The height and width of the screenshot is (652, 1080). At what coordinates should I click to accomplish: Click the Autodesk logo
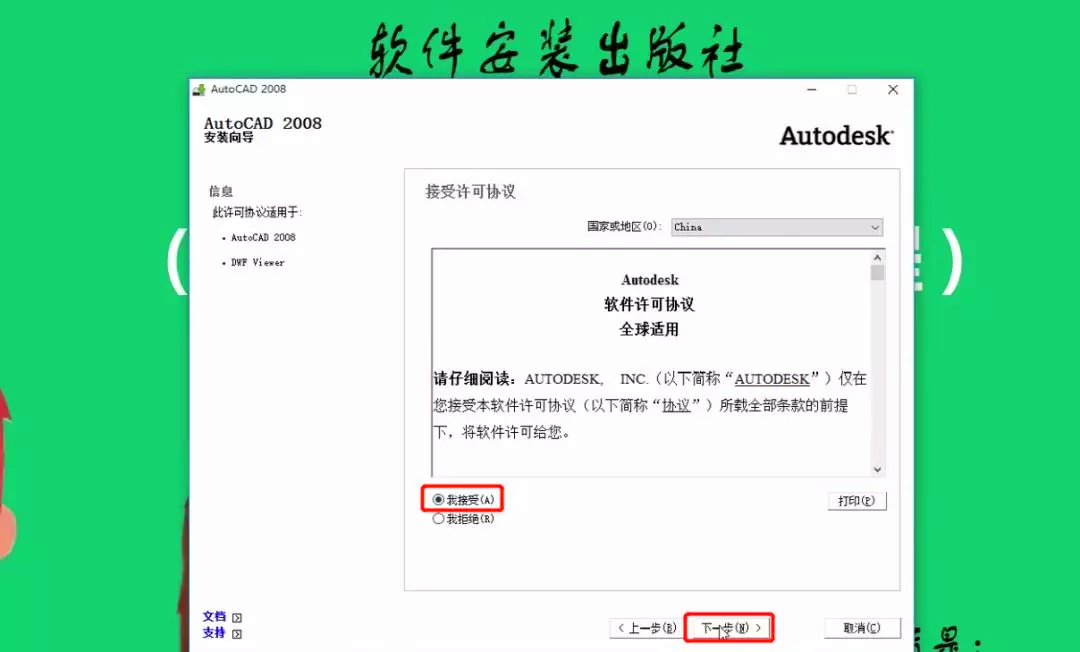point(836,136)
